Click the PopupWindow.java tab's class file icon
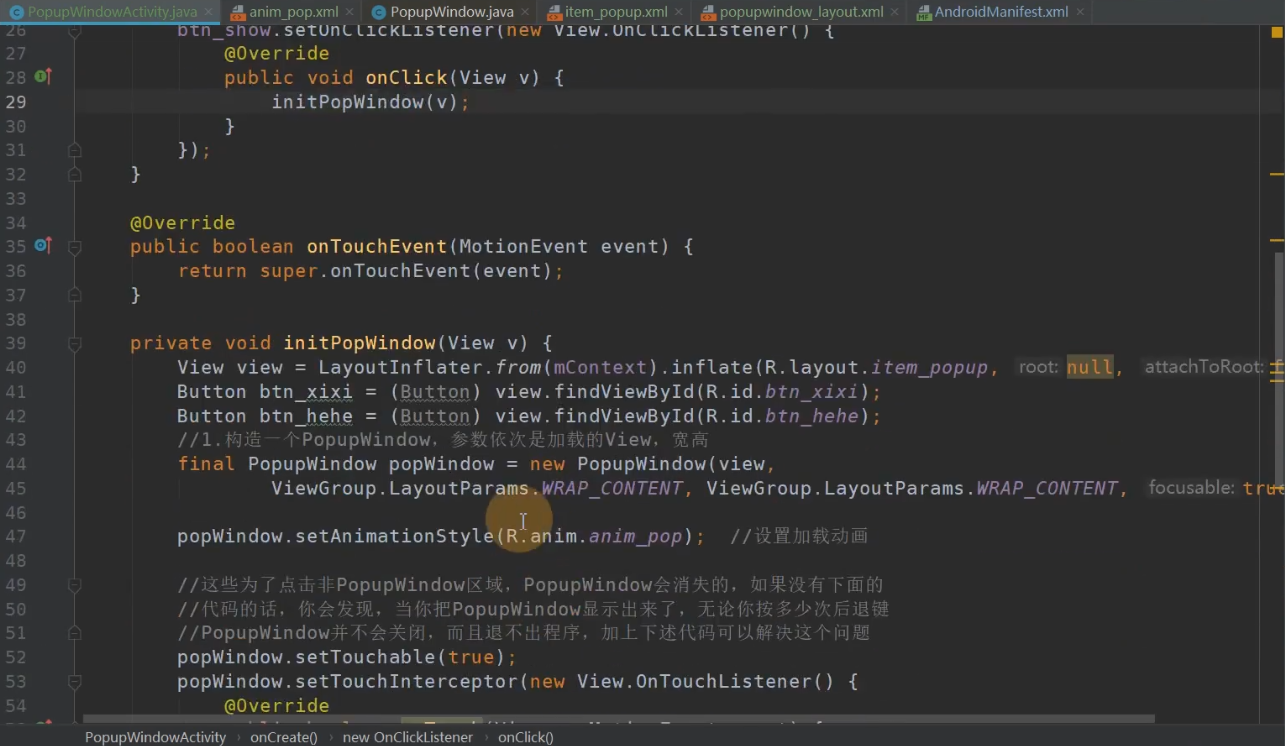The image size is (1285, 746). click(379, 12)
